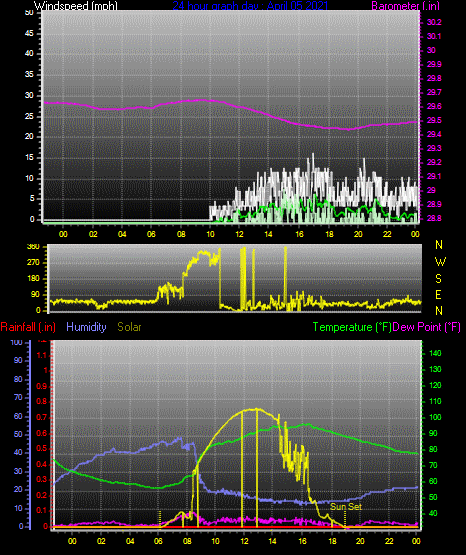Viewport: 466px width, 555px height.
Task: Click the 10 hour label under wind graph
Action: 211,234
